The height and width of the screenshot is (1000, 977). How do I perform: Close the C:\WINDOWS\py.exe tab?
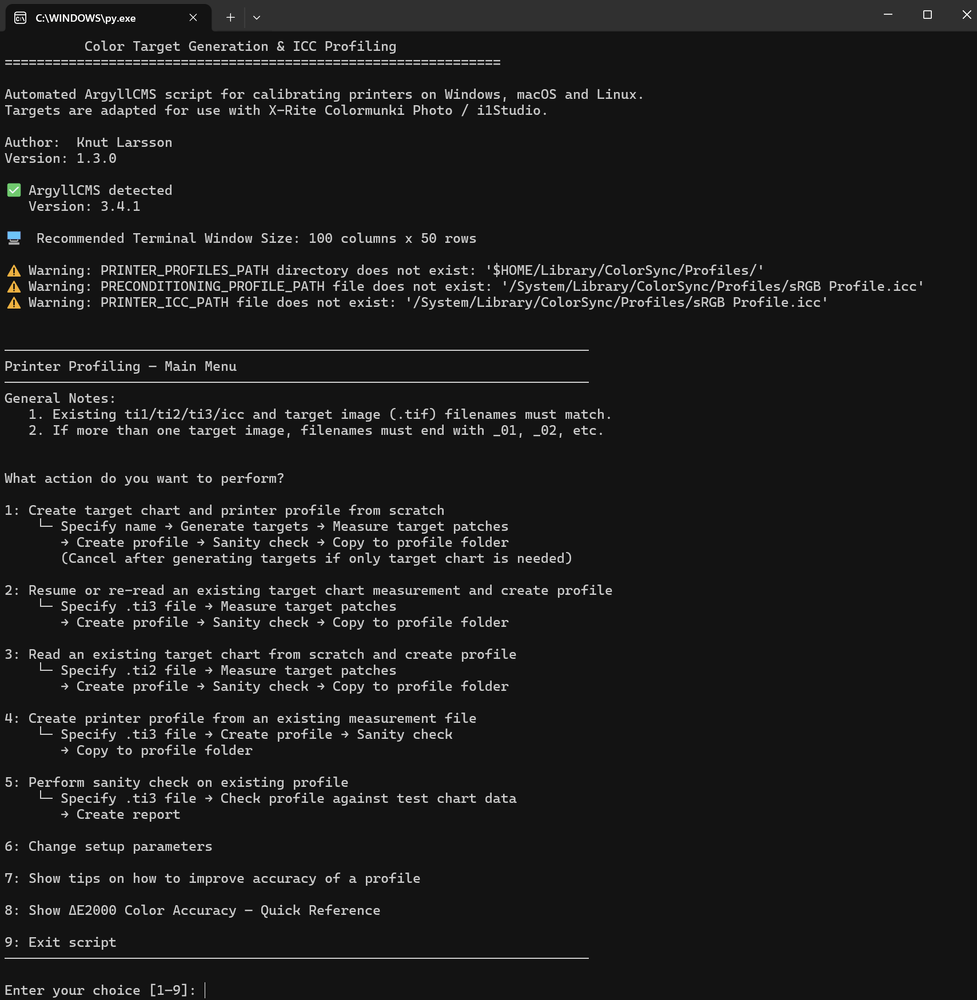pos(193,17)
